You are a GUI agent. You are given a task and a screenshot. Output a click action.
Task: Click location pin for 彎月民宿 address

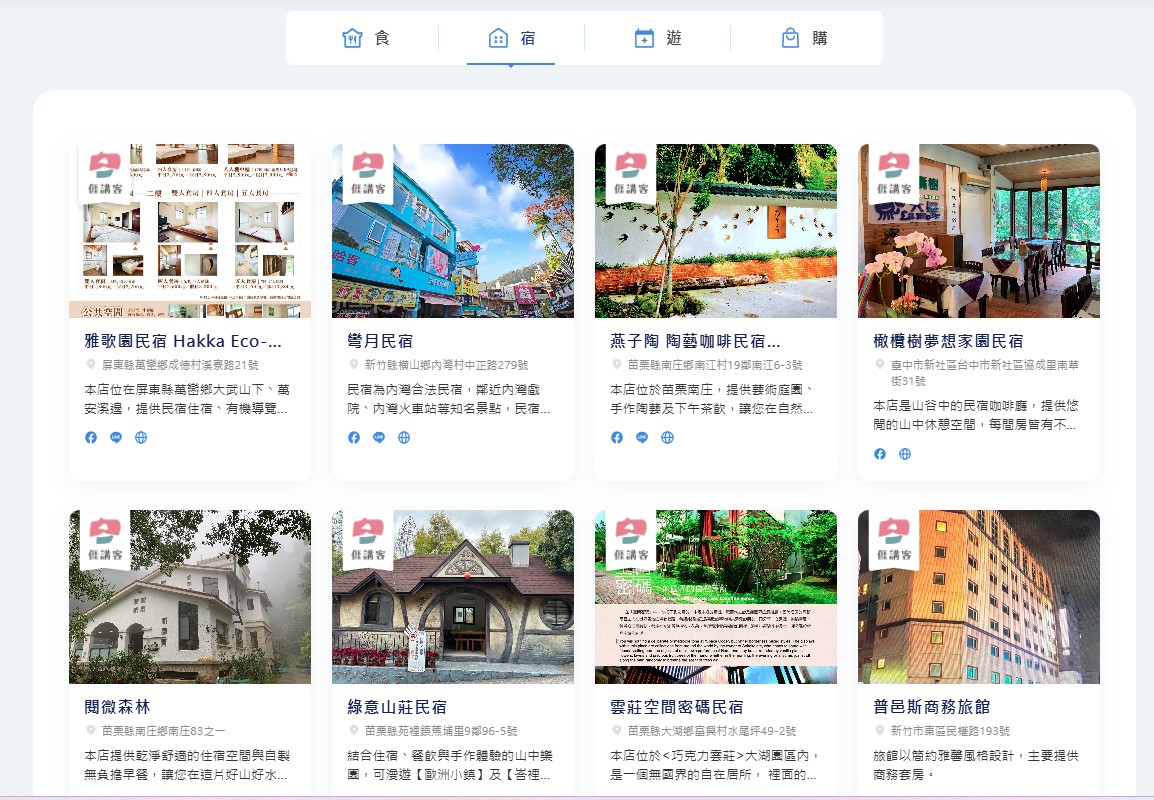[354, 364]
